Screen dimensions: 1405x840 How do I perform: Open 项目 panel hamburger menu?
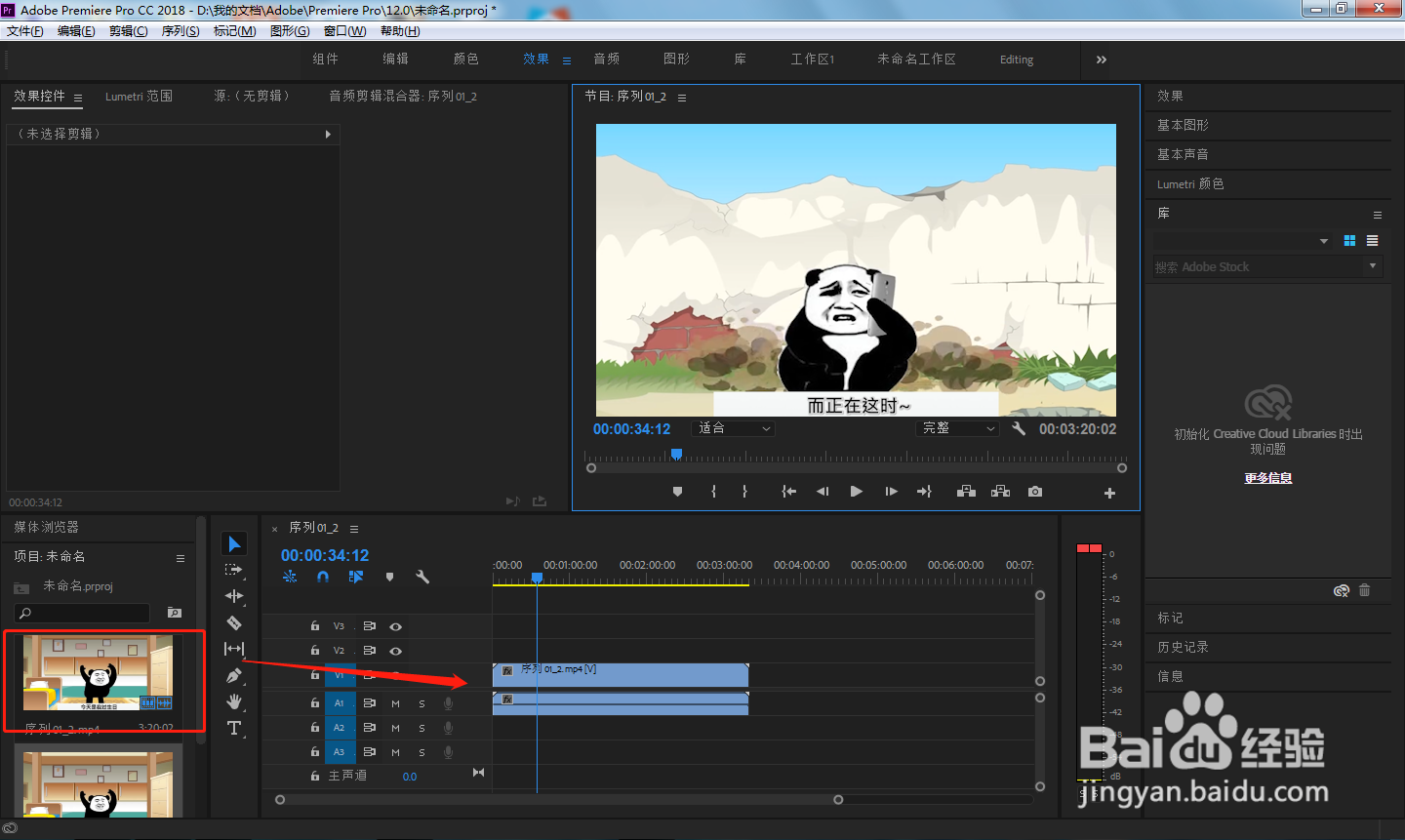pyautogui.click(x=180, y=558)
